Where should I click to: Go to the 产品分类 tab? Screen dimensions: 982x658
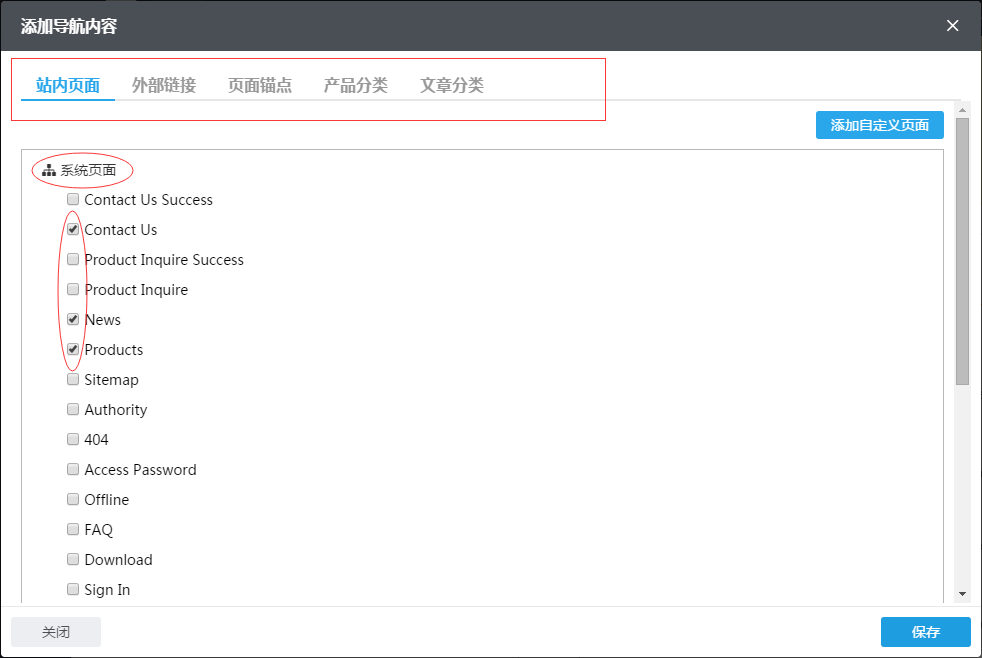[356, 86]
